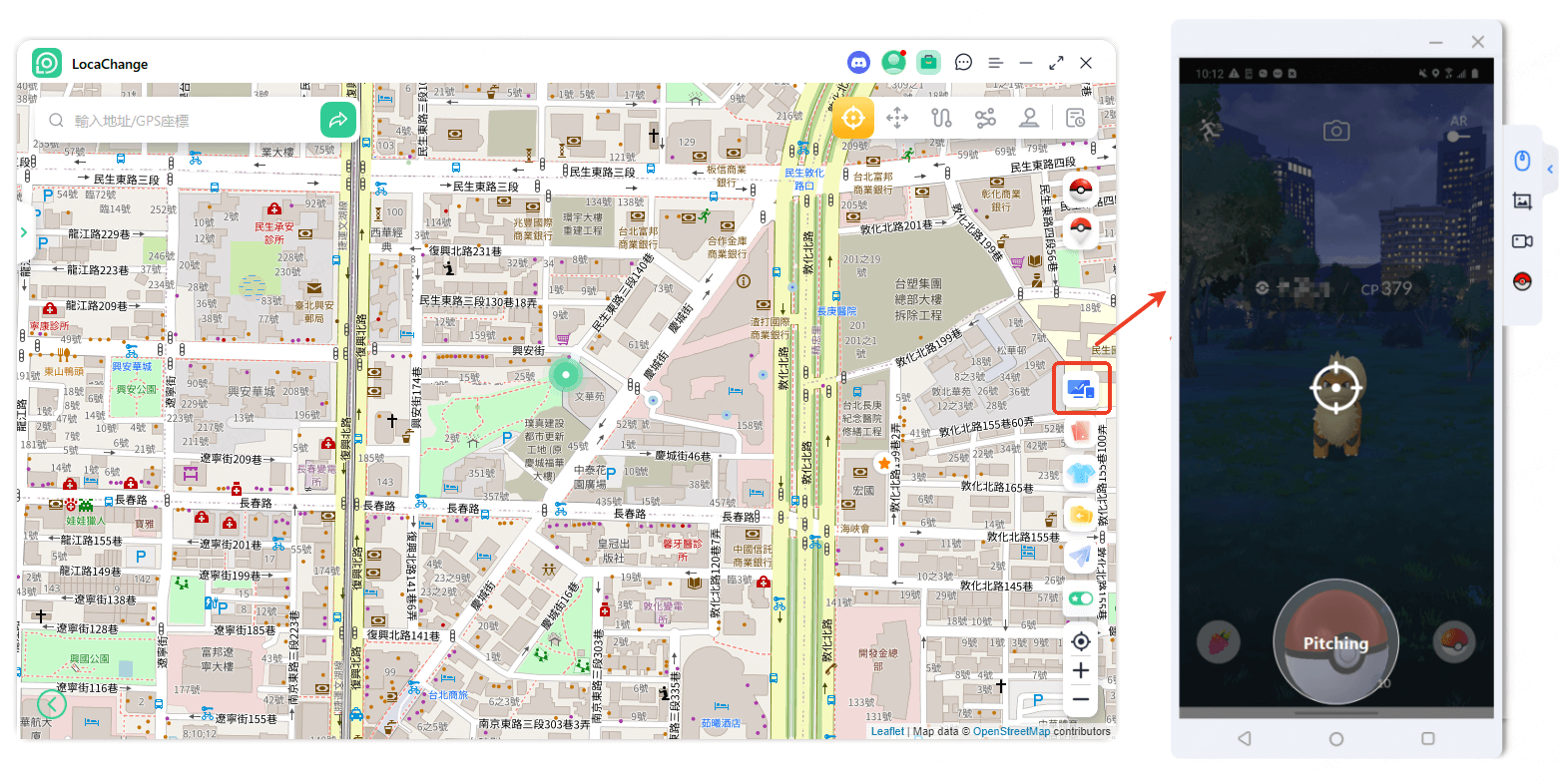Screen dimensions: 1561x784
Task: Open the berry selector in phone screen
Action: click(x=1219, y=642)
